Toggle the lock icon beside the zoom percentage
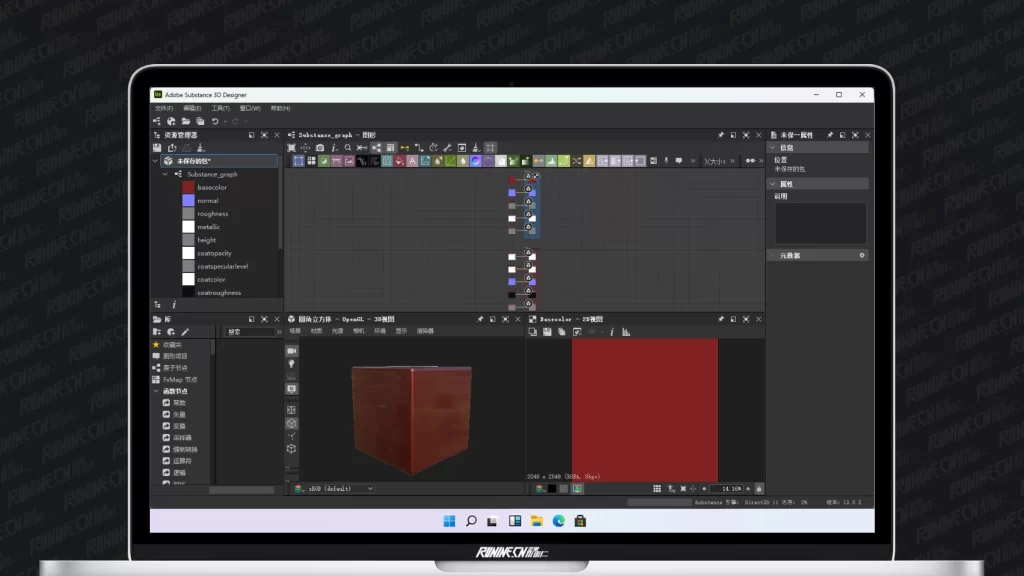The height and width of the screenshot is (576, 1024). coord(759,489)
